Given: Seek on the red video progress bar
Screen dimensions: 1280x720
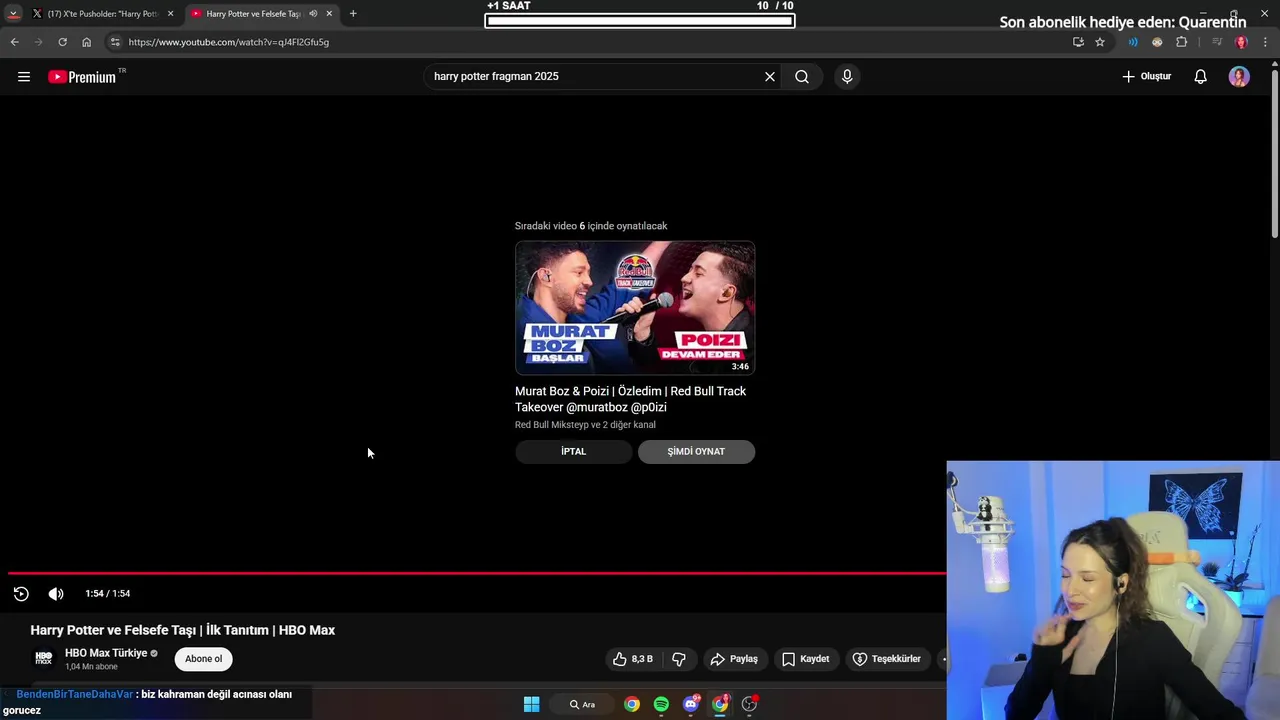Looking at the screenshot, I should point(476,573).
